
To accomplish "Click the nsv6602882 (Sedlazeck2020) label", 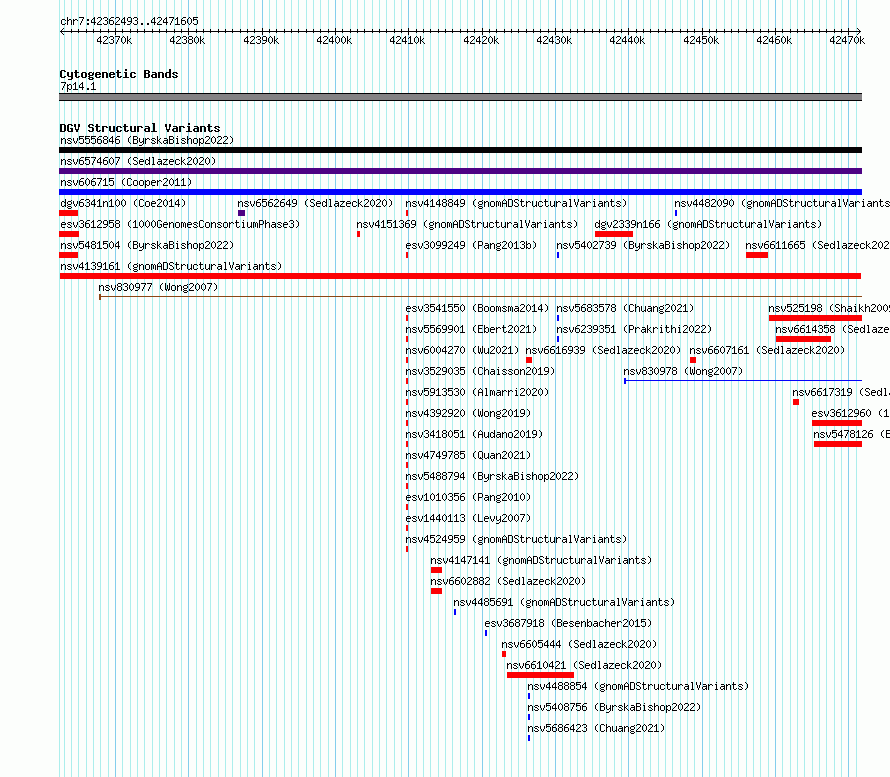I will point(508,581).
